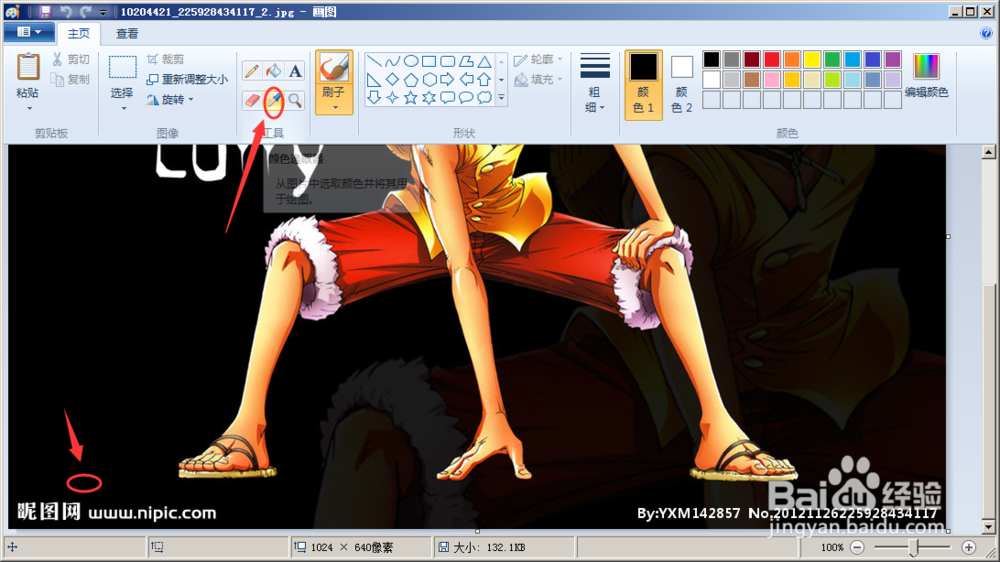Open the 填充 (Fill) shape dropdown

pos(539,79)
